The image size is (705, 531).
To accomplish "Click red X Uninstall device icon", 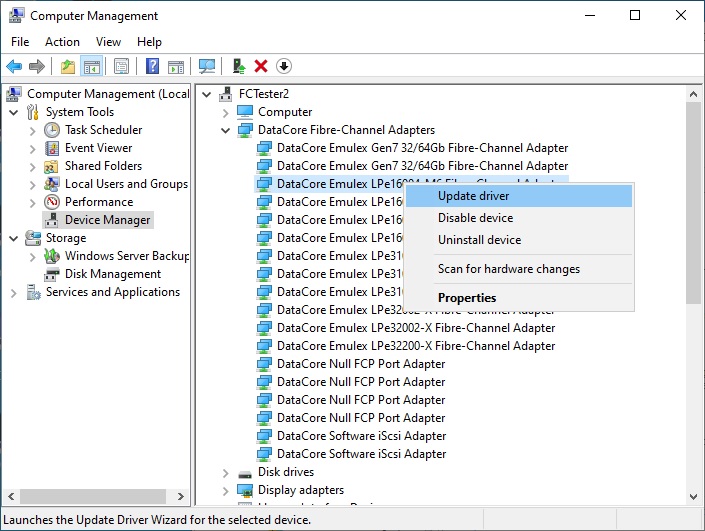I will coord(261,66).
